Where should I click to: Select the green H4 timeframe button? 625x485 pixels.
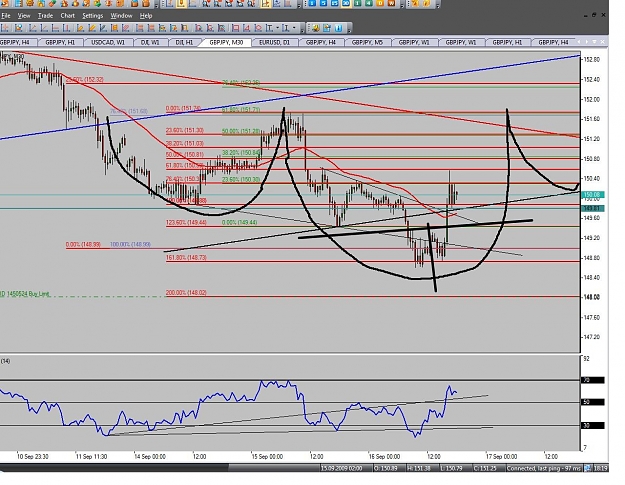(369, 4)
